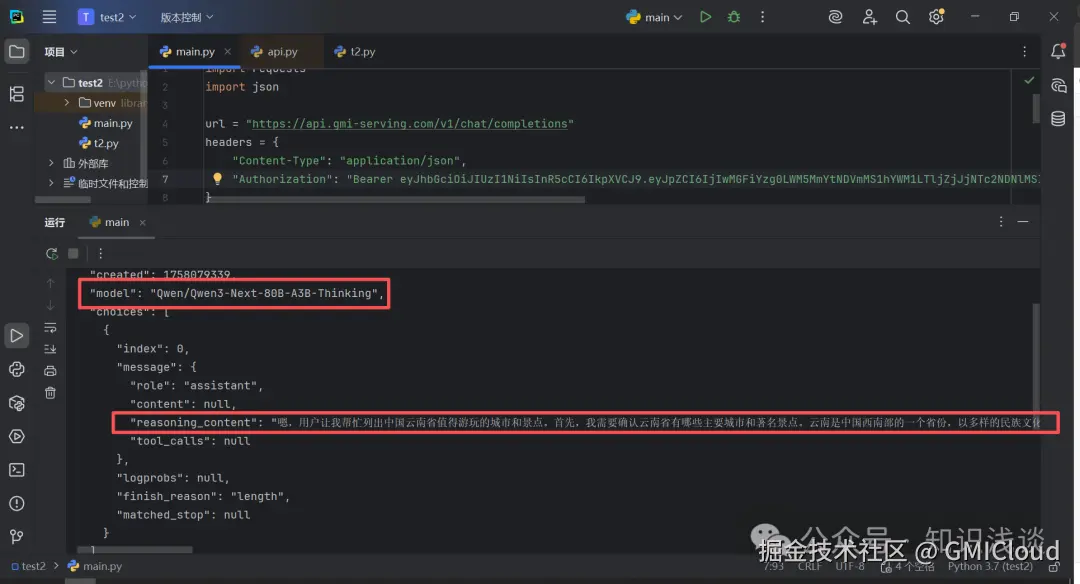
Task: Open the main hamburger menu
Action: click(x=49, y=17)
